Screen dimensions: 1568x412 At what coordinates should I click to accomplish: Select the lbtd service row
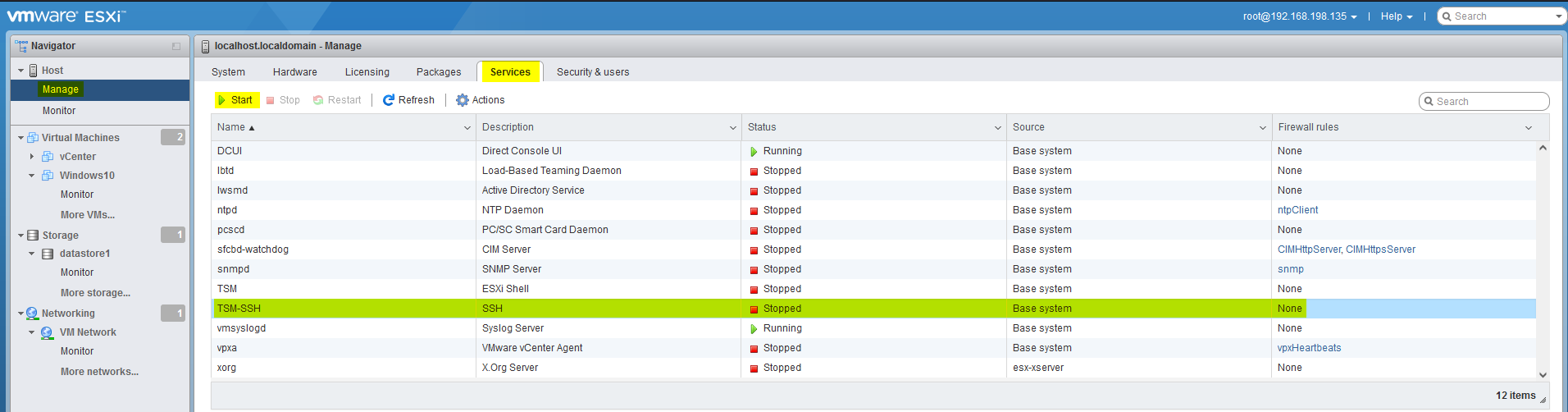tap(873, 171)
